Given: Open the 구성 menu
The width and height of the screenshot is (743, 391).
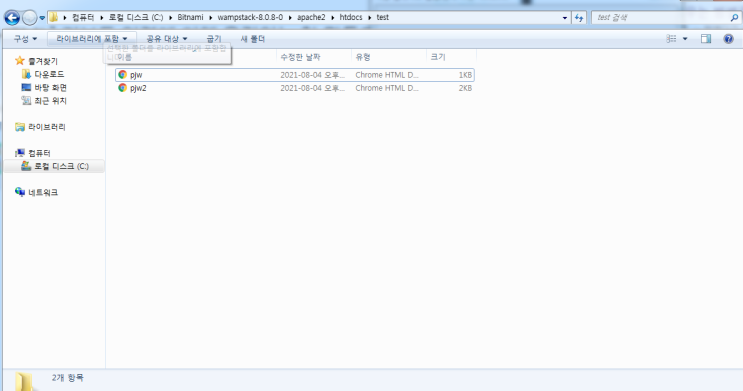Looking at the screenshot, I should (x=25, y=39).
